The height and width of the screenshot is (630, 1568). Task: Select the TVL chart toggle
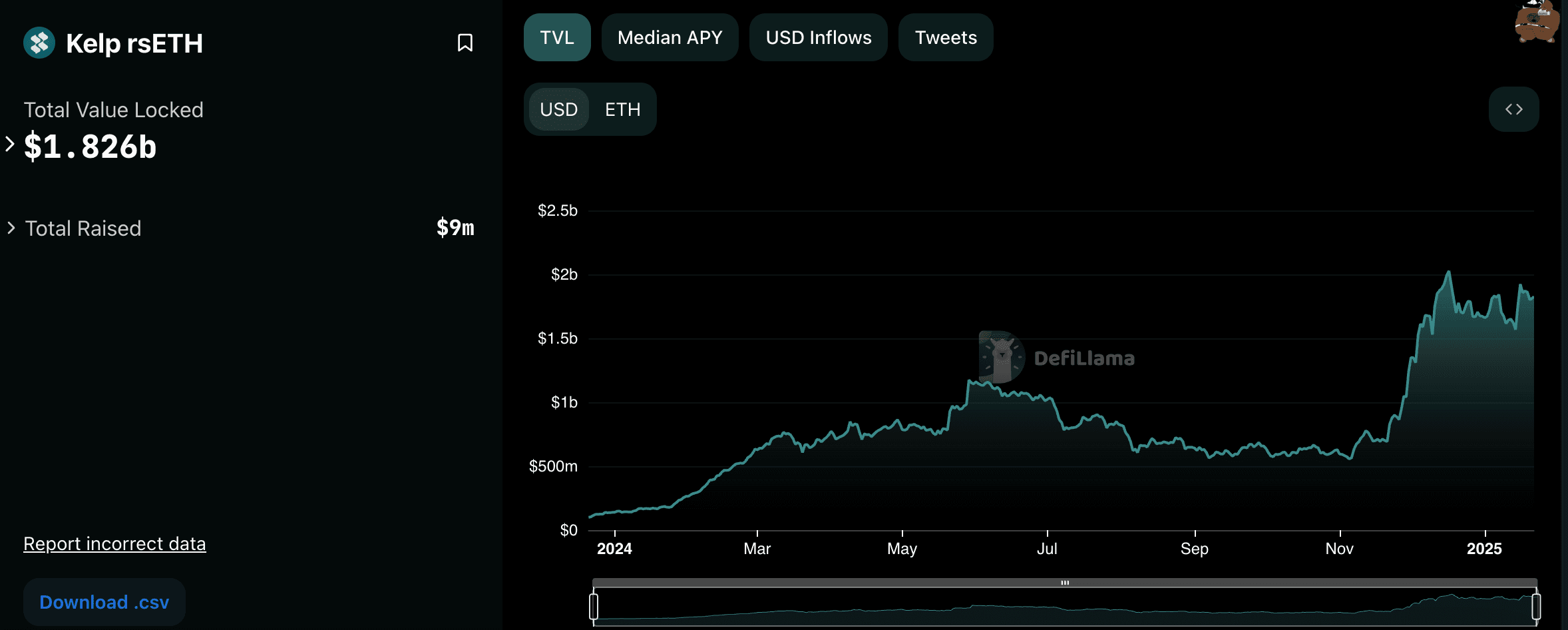557,37
